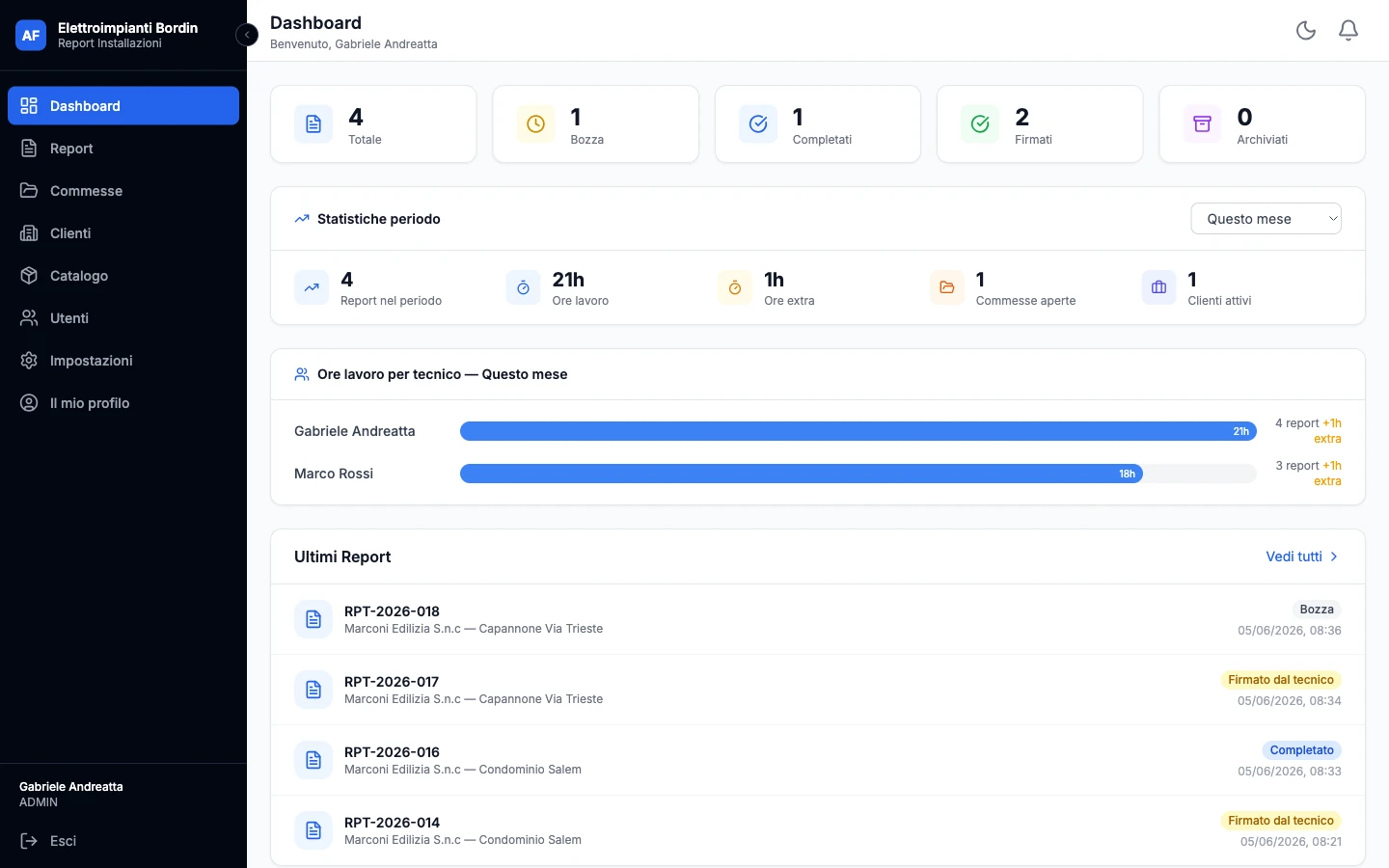This screenshot has height=868, width=1389.
Task: Click the RPT-2026-016 document icon
Action: (x=313, y=760)
